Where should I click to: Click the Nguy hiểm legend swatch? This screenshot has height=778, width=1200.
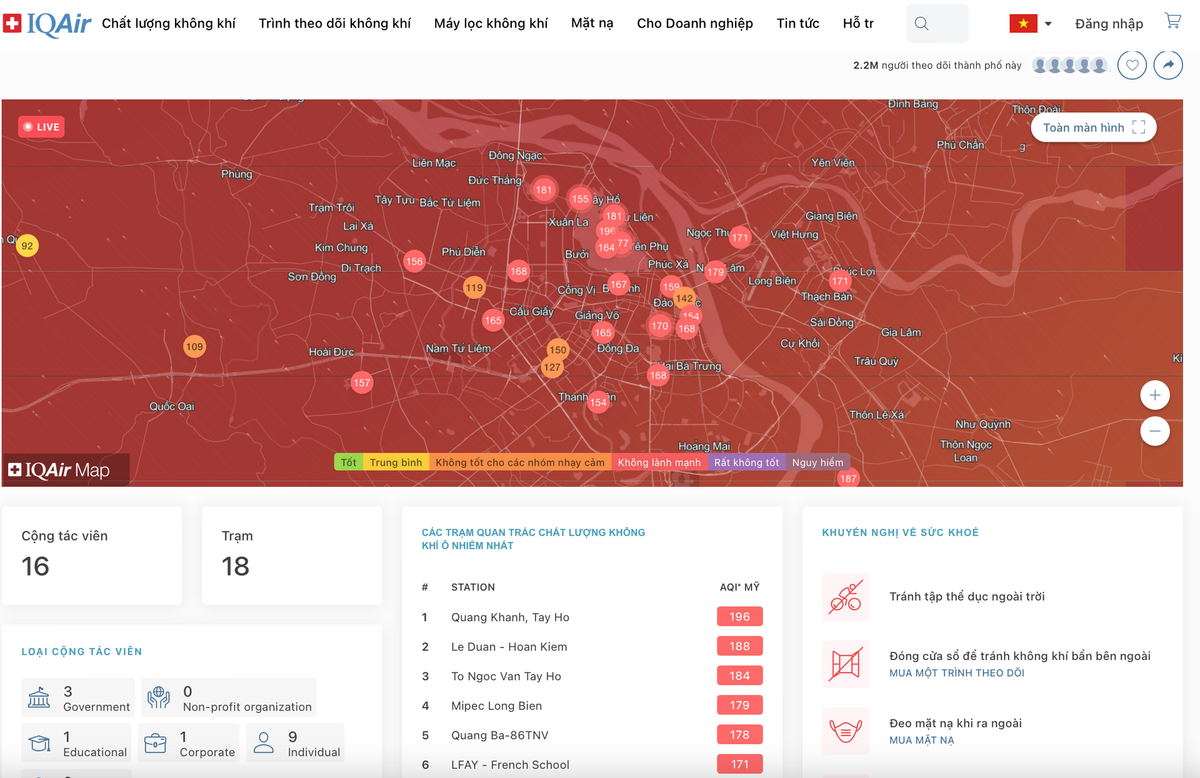pyautogui.click(x=817, y=462)
